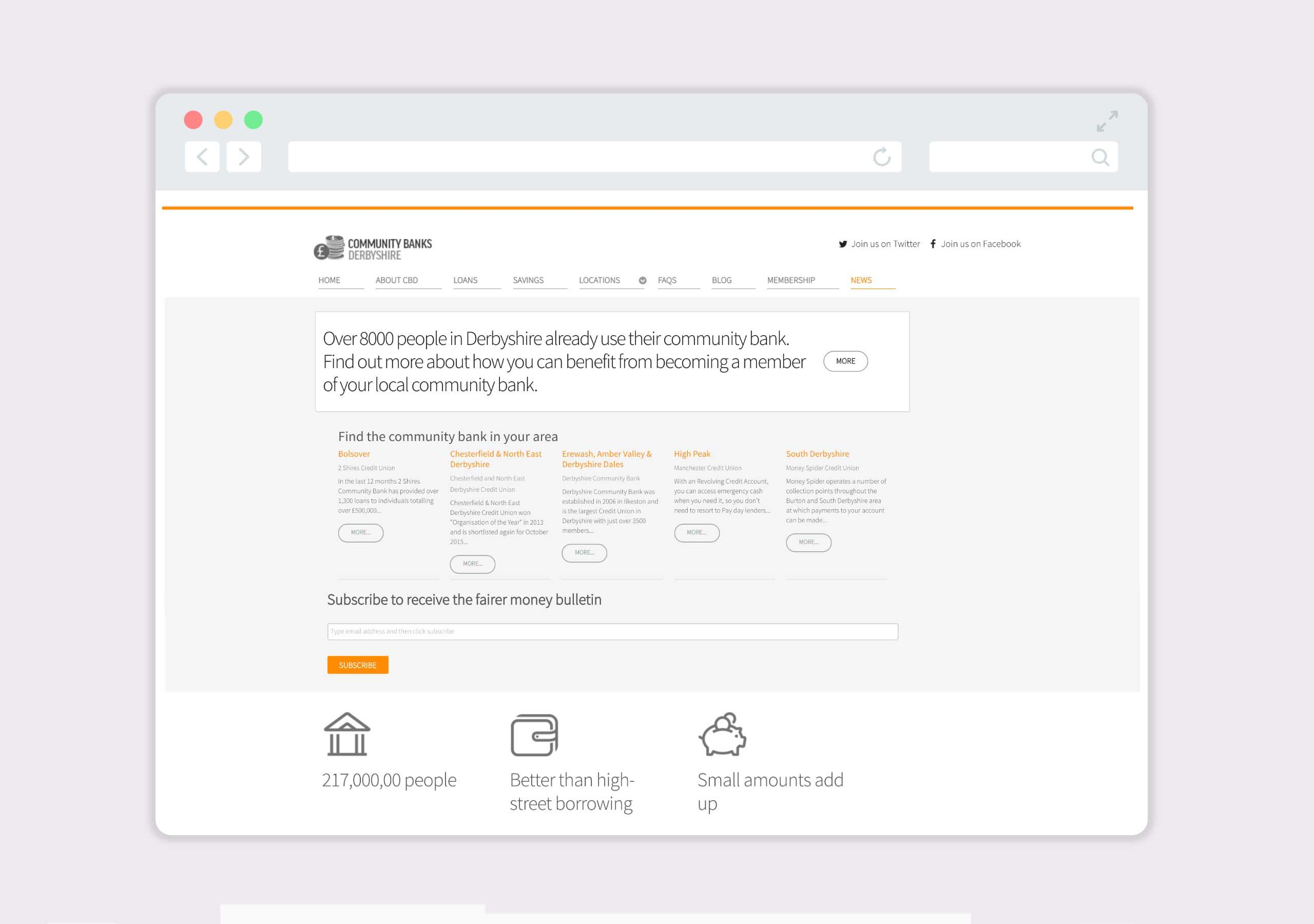Click MORE button in the headline banner
Image resolution: width=1314 pixels, height=924 pixels.
845,361
